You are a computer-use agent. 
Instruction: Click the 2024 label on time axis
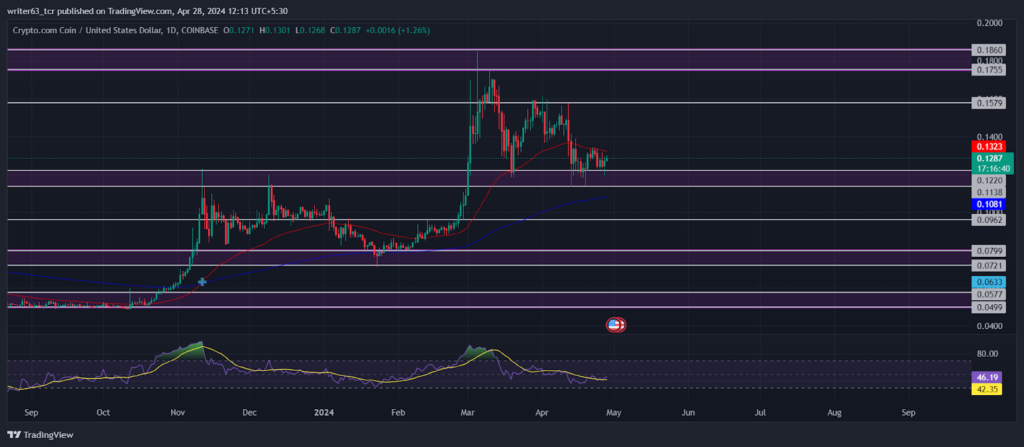point(325,413)
